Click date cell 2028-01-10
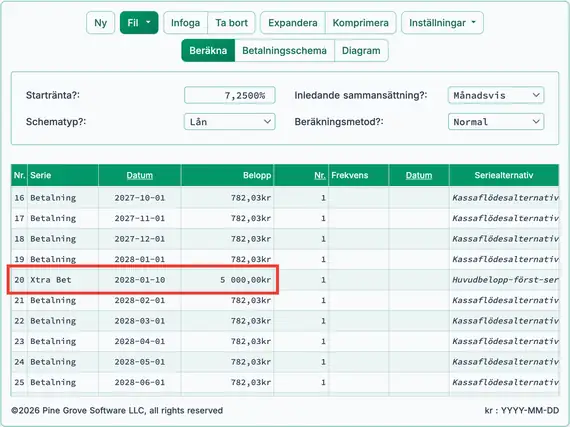The width and height of the screenshot is (570, 427). 140,280
